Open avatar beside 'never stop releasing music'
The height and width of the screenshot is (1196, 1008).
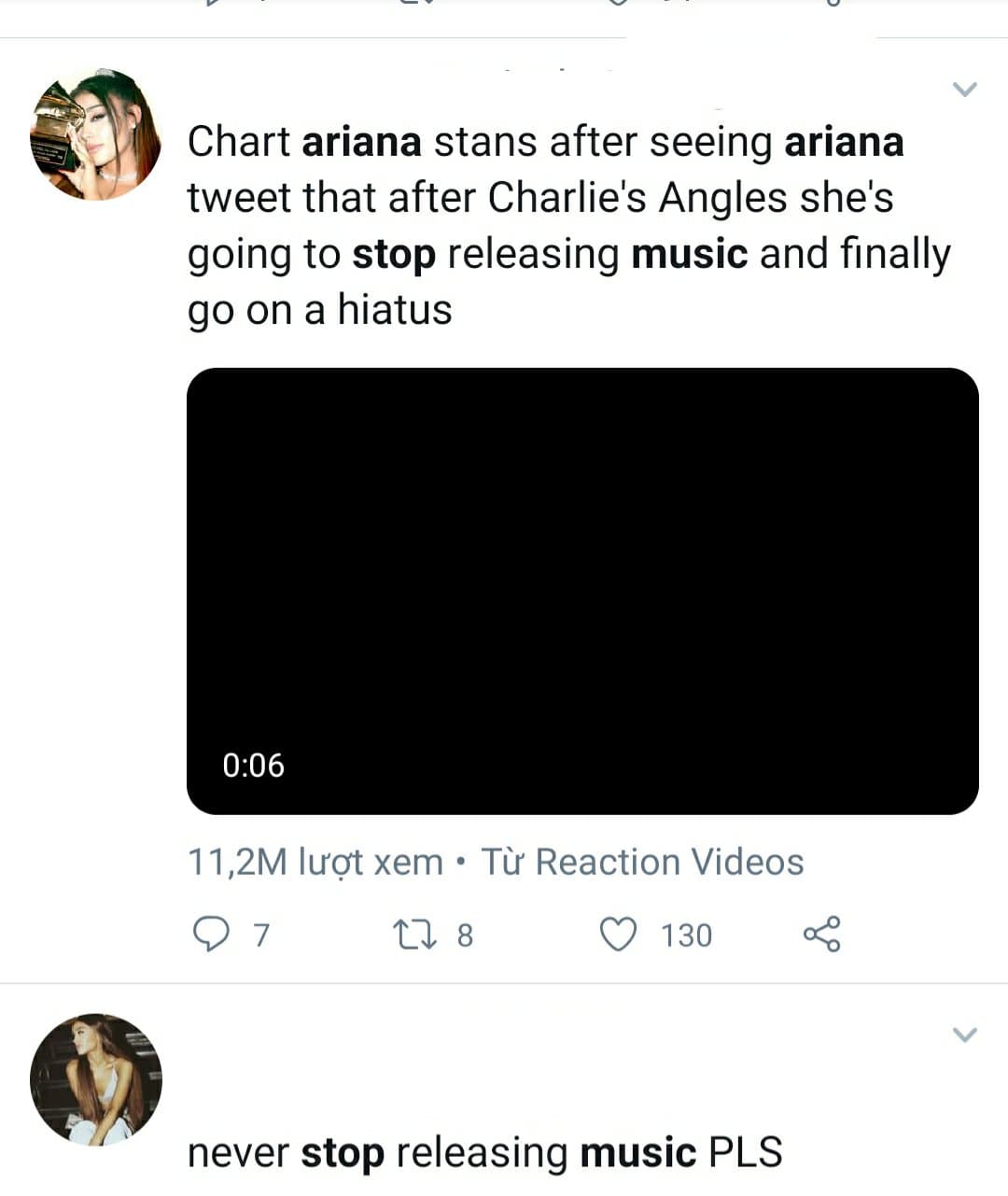coord(95,1078)
